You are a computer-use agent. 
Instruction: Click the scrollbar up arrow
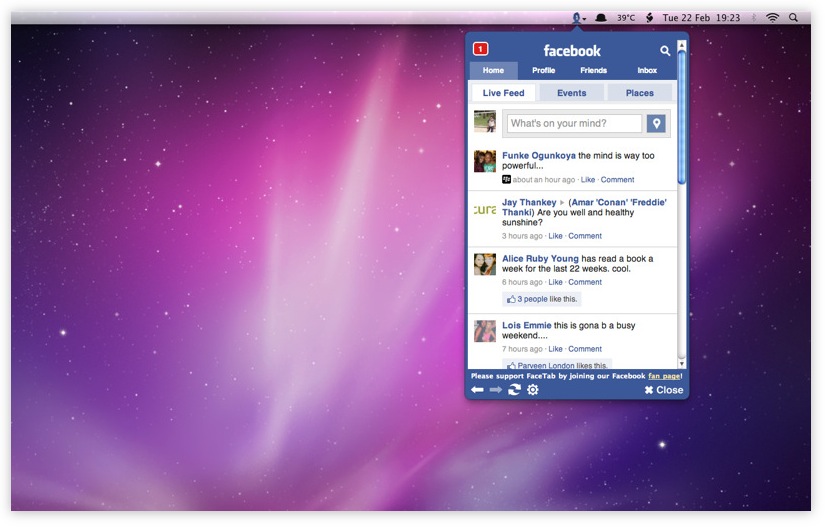(682, 46)
